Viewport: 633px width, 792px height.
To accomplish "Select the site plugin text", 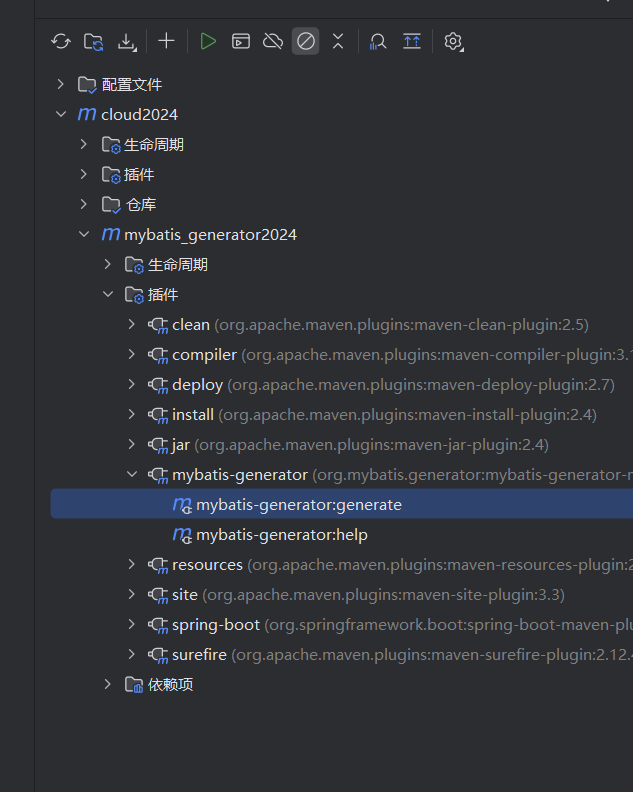I will tap(185, 595).
